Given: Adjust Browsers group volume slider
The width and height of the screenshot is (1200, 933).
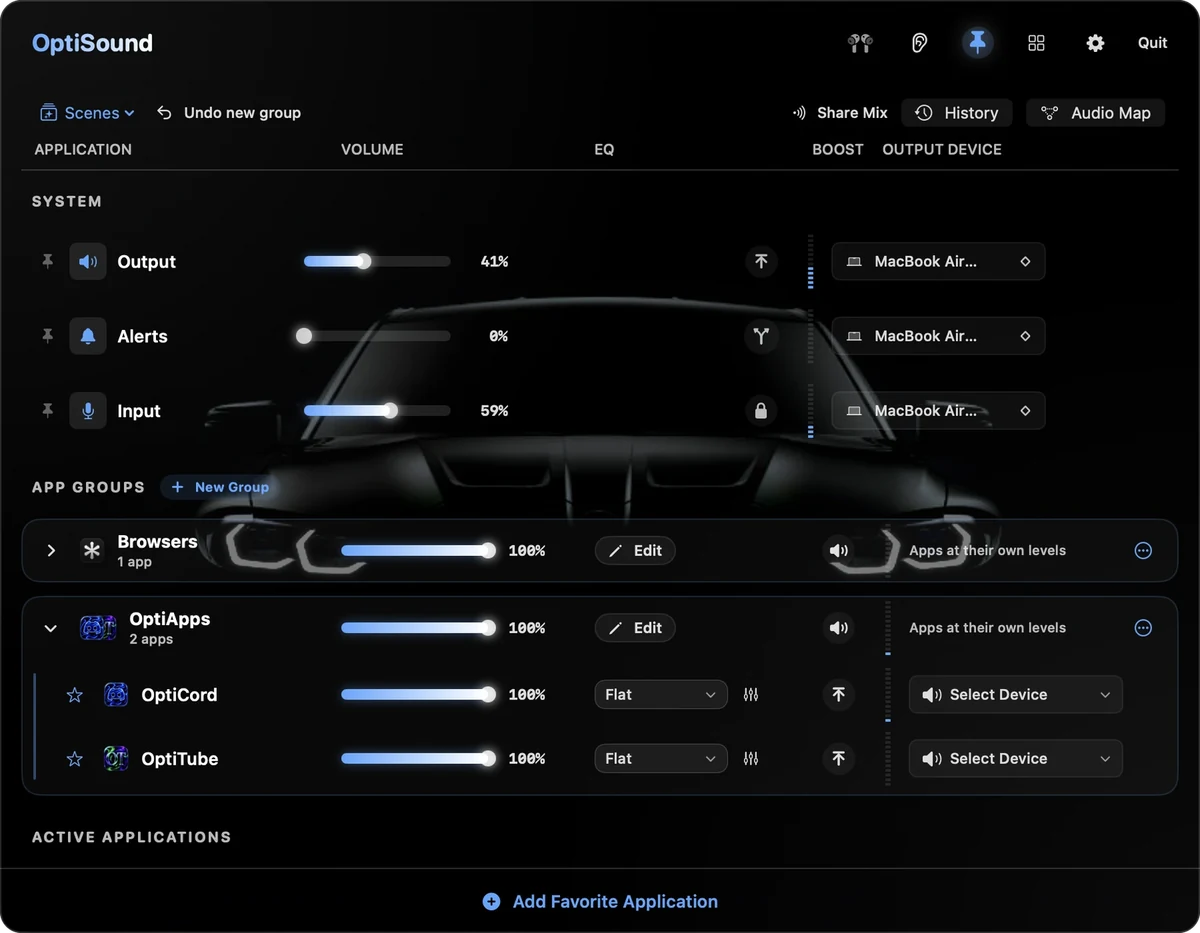Looking at the screenshot, I should [418, 550].
